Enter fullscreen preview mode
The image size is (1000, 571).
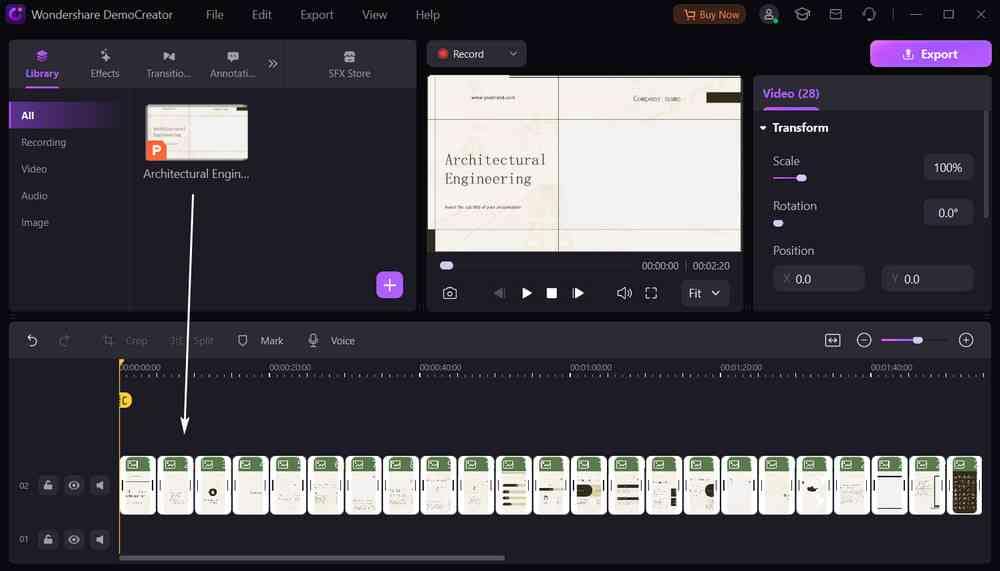651,293
